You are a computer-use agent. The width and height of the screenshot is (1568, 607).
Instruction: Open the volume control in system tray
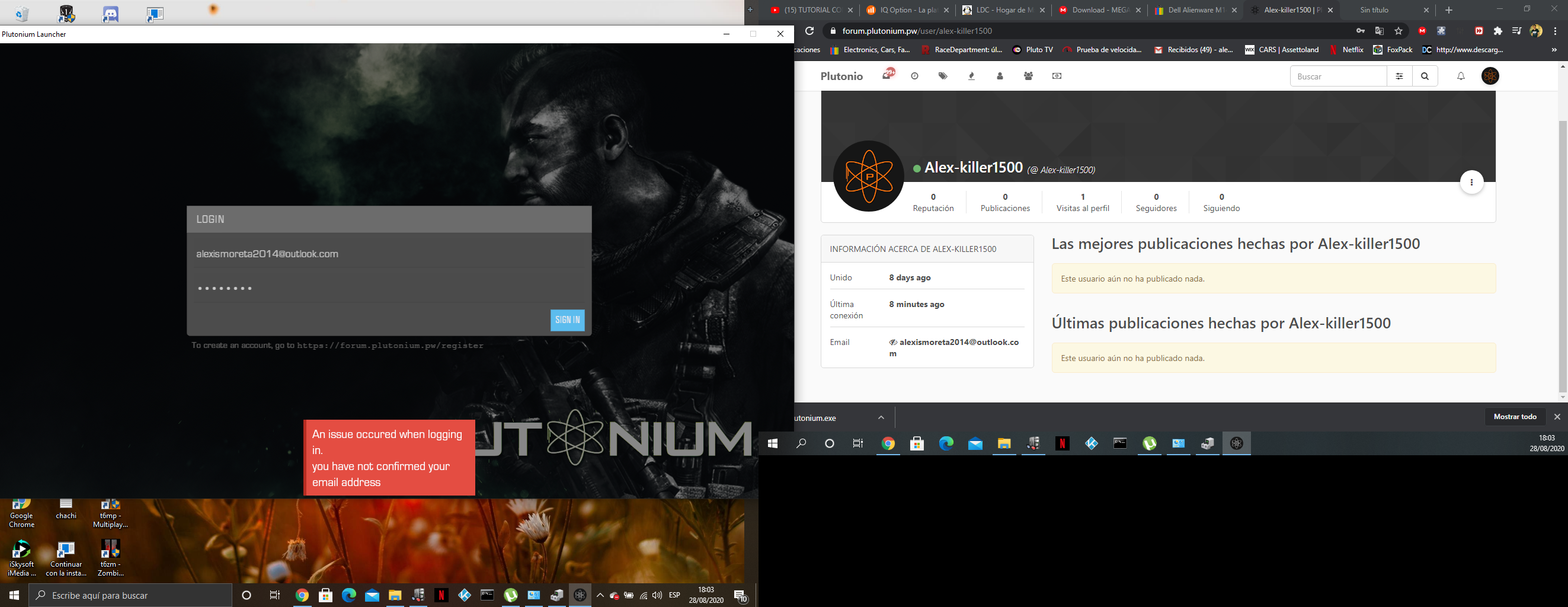(x=657, y=595)
